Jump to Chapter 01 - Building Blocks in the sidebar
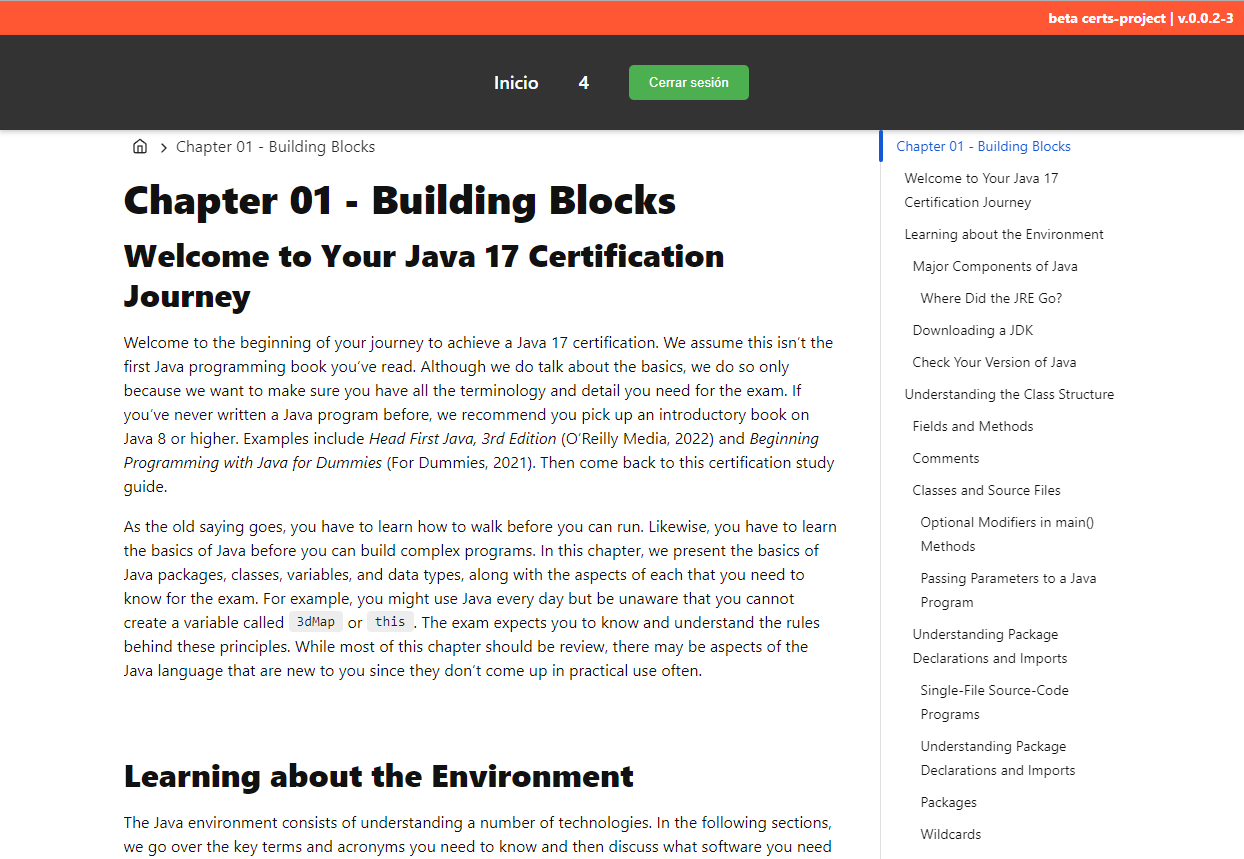Image resolution: width=1244 pixels, height=859 pixels. point(983,146)
